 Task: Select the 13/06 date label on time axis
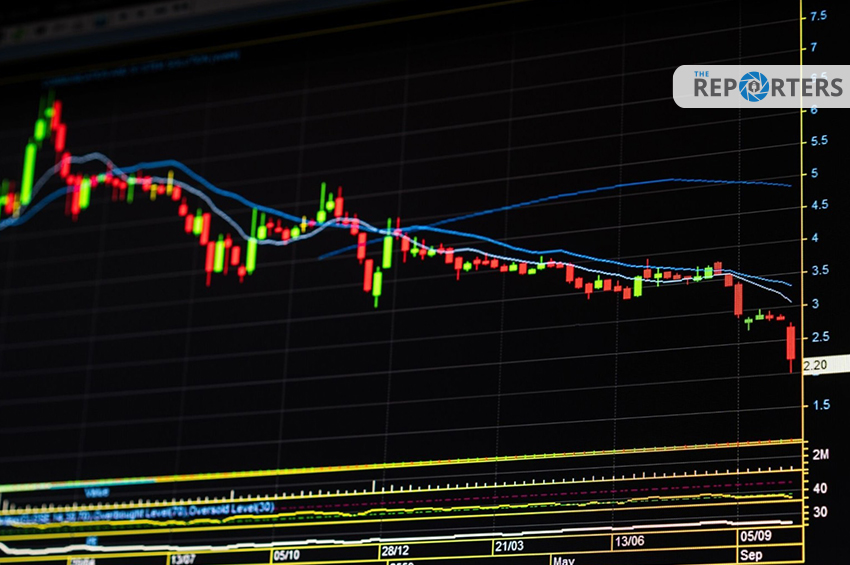[x=628, y=541]
